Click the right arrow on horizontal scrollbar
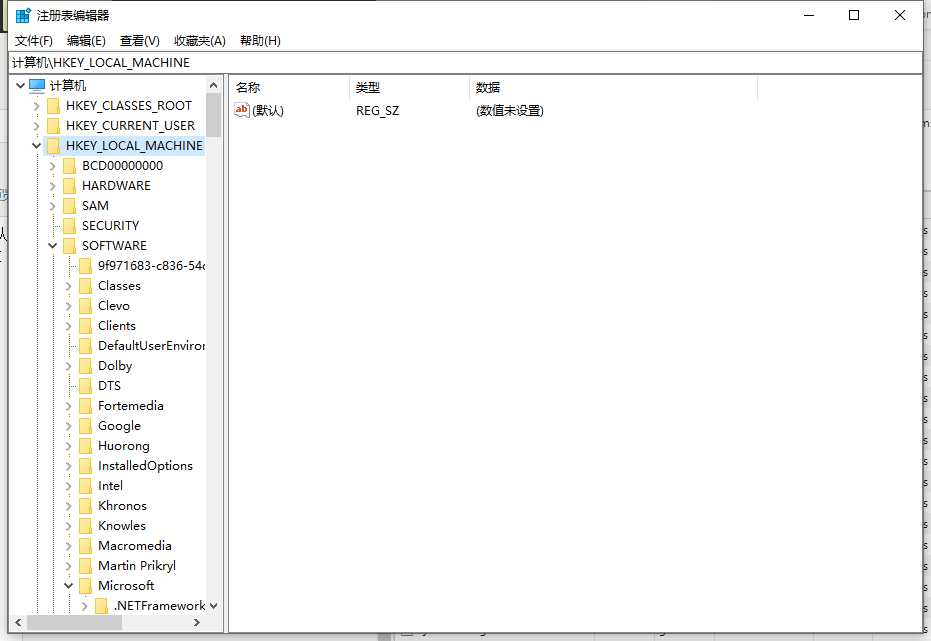The width and height of the screenshot is (931, 641). coord(197,622)
